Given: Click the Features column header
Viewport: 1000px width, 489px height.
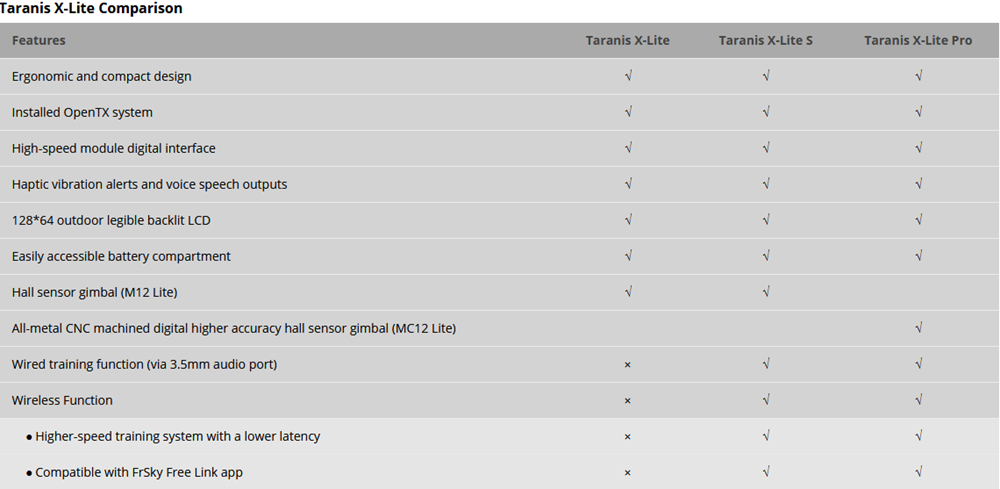Looking at the screenshot, I should pyautogui.click(x=39, y=40).
